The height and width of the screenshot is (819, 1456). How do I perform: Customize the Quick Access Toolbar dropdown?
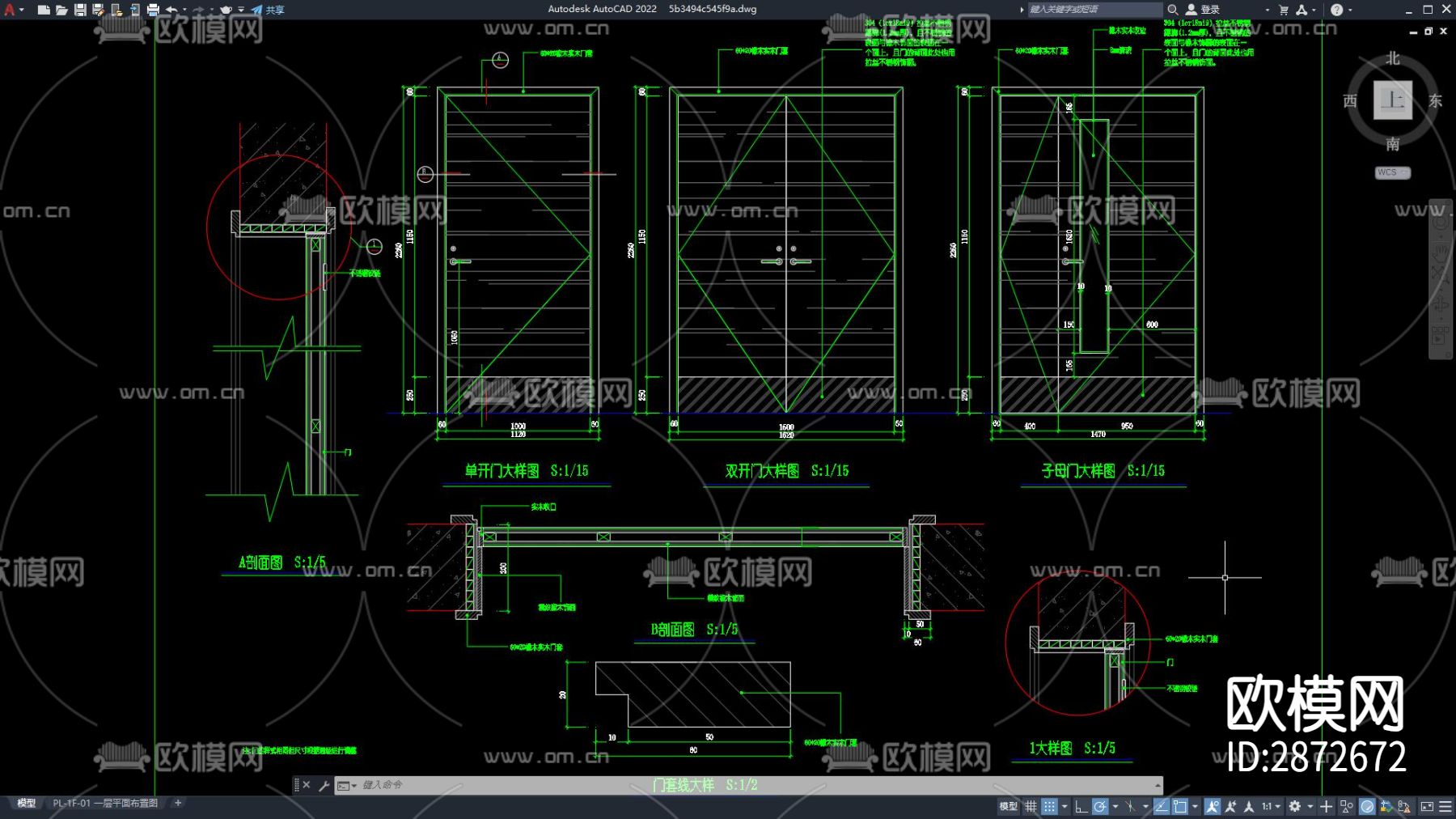241,10
